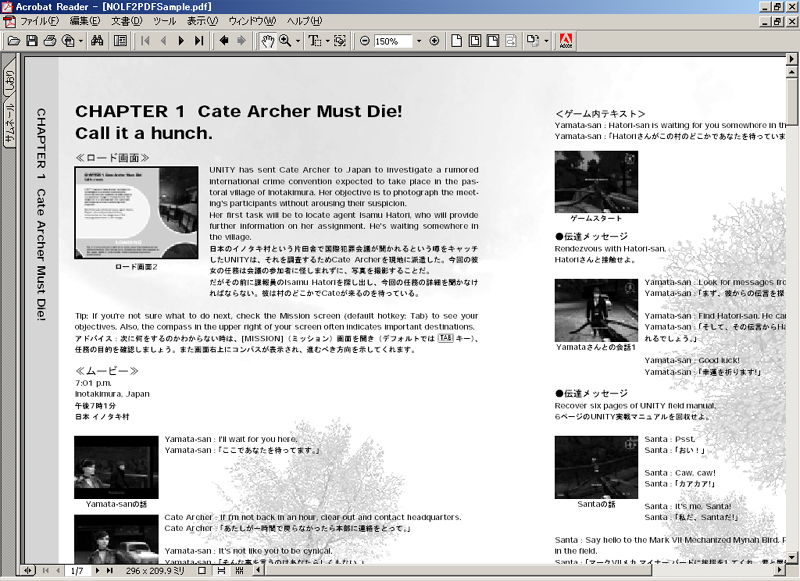Click the horizontal scrollbar thumb

pyautogui.click(x=458, y=570)
